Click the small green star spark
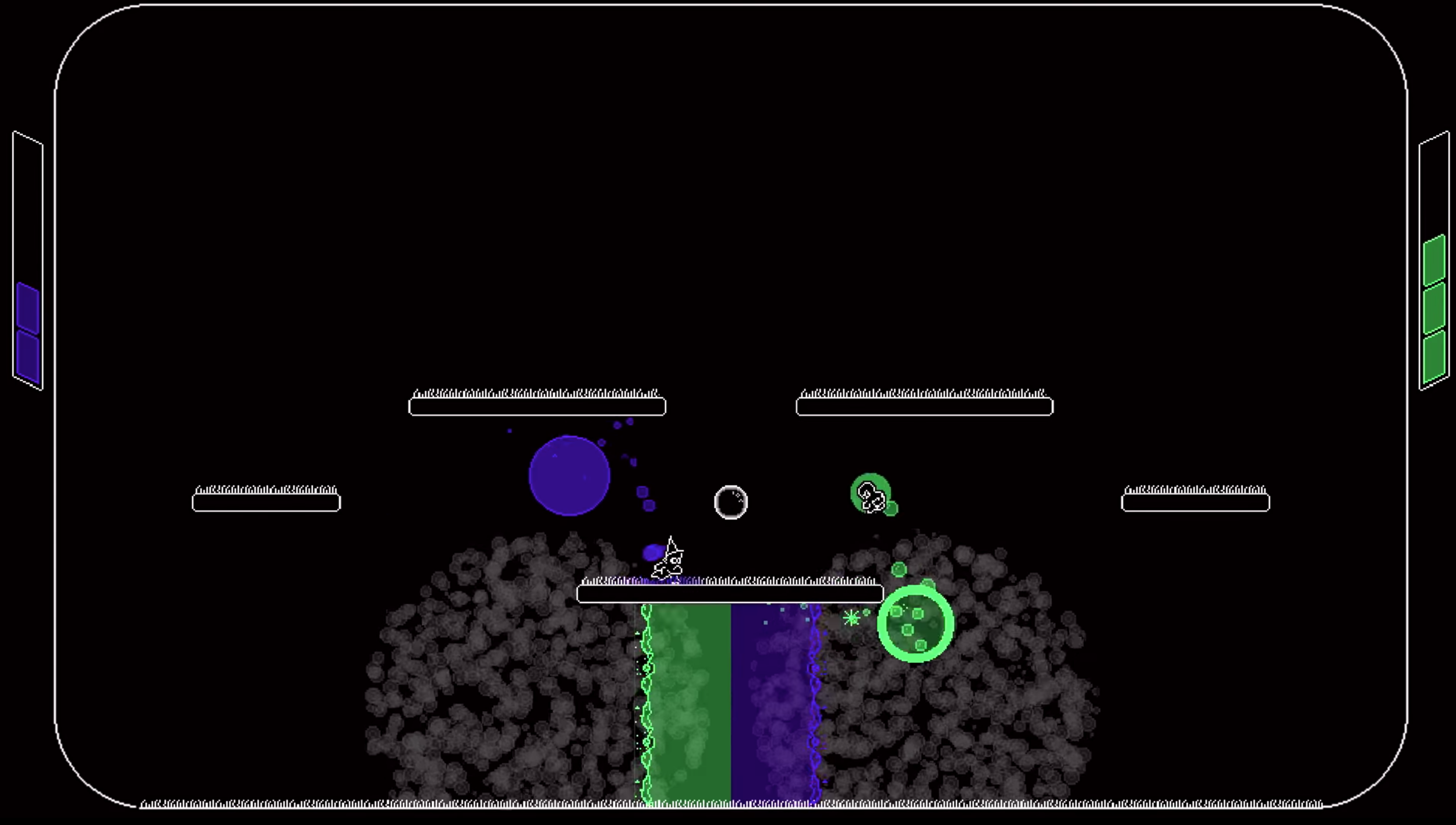The height and width of the screenshot is (825, 1456). [851, 618]
